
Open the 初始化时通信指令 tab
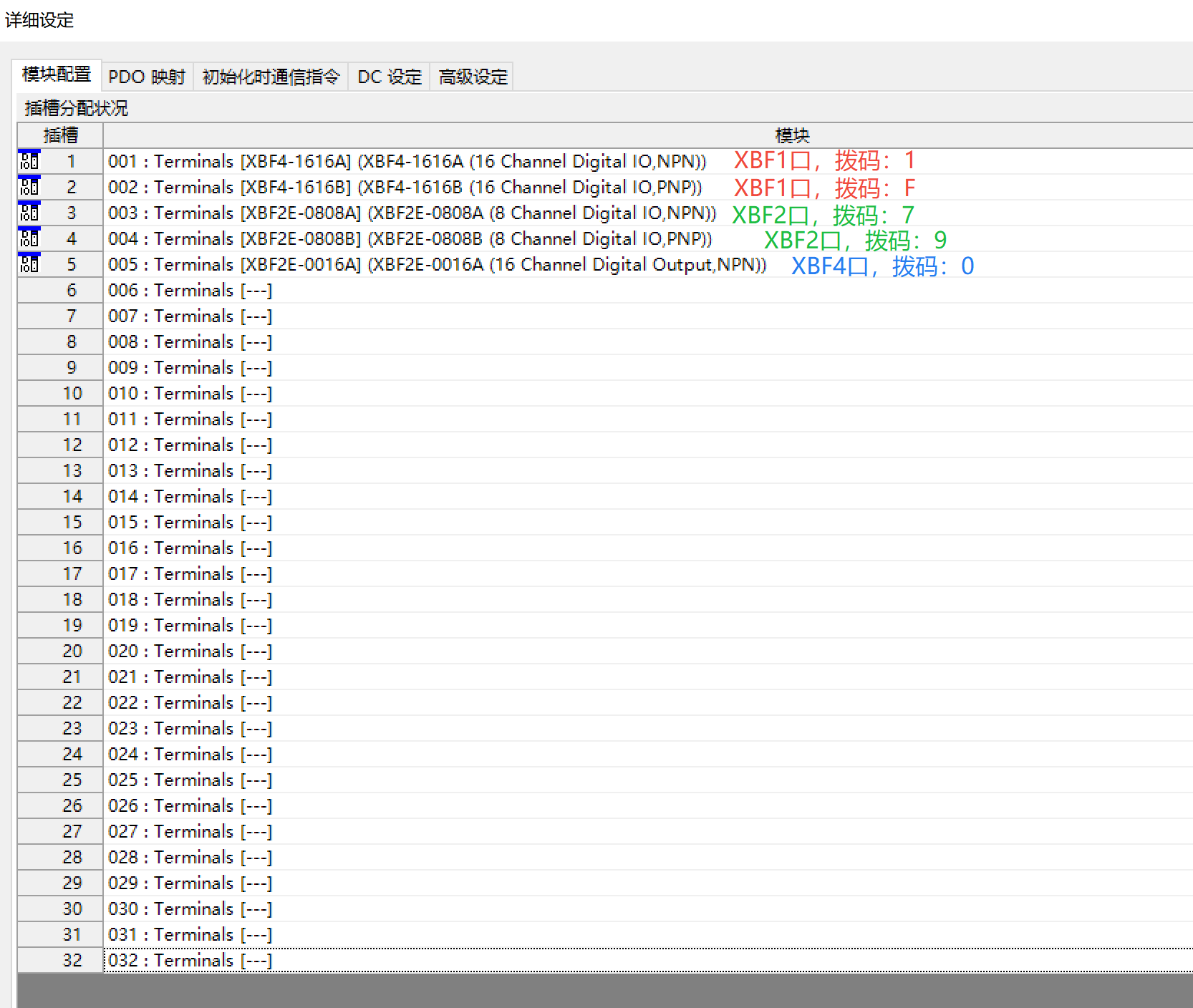pos(271,77)
